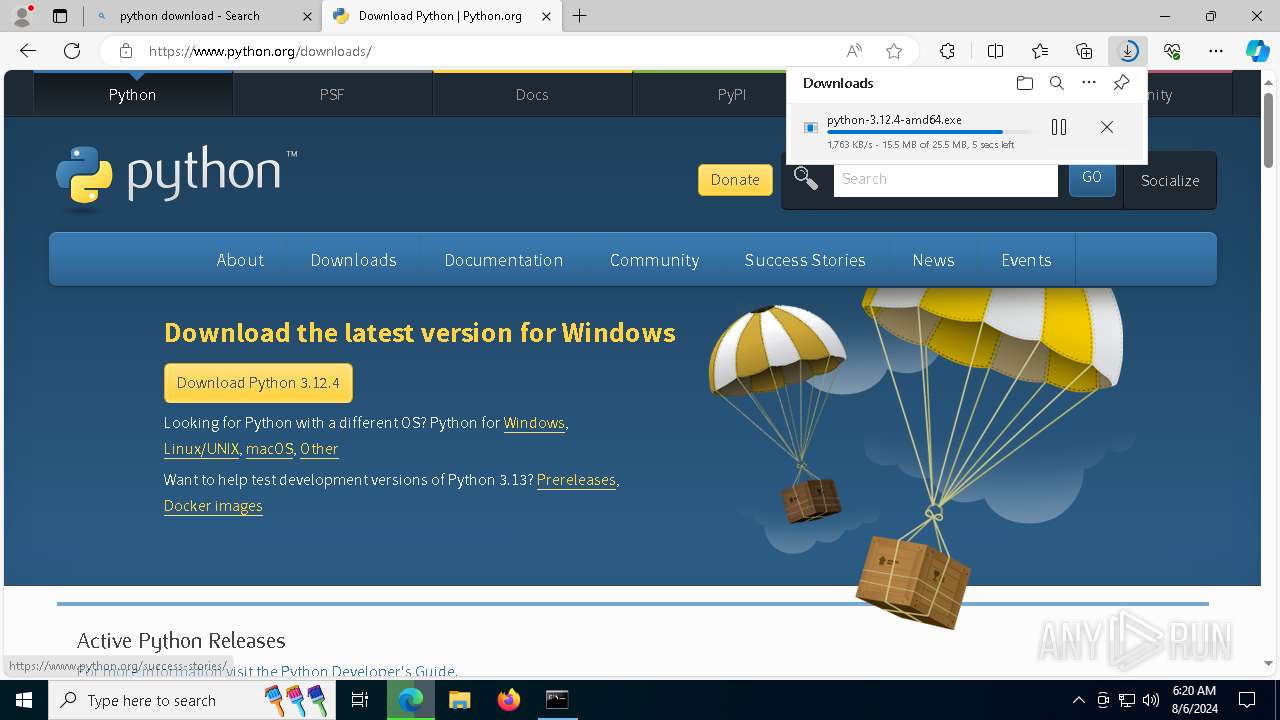Open more options in Downloads panel

pos(1089,83)
